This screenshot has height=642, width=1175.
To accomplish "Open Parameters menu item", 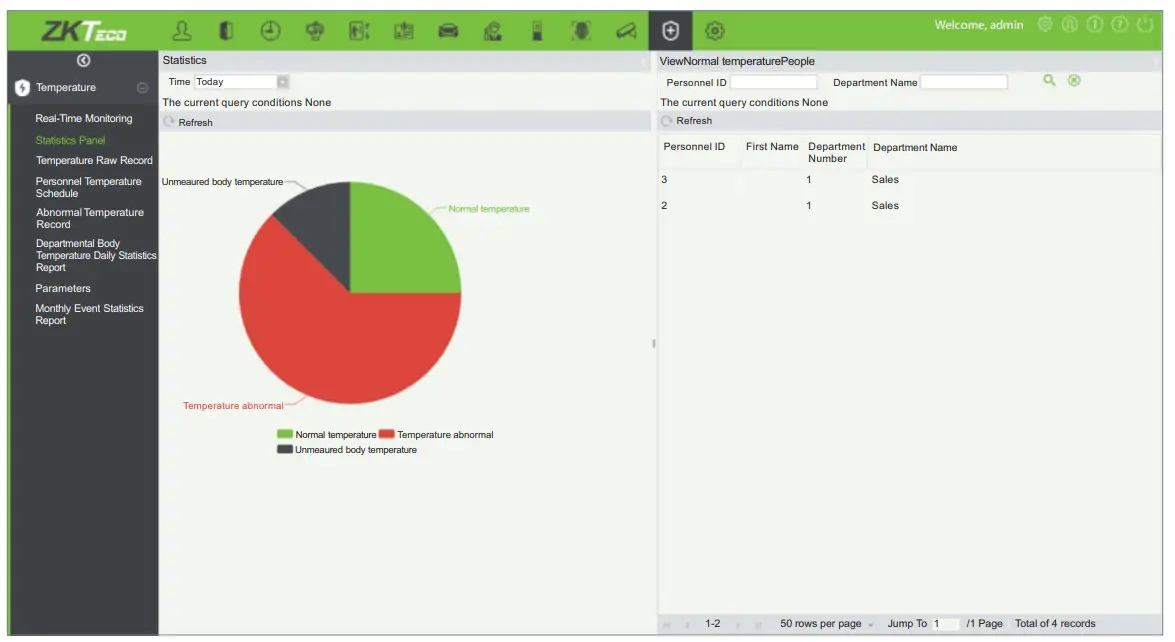I will (63, 288).
